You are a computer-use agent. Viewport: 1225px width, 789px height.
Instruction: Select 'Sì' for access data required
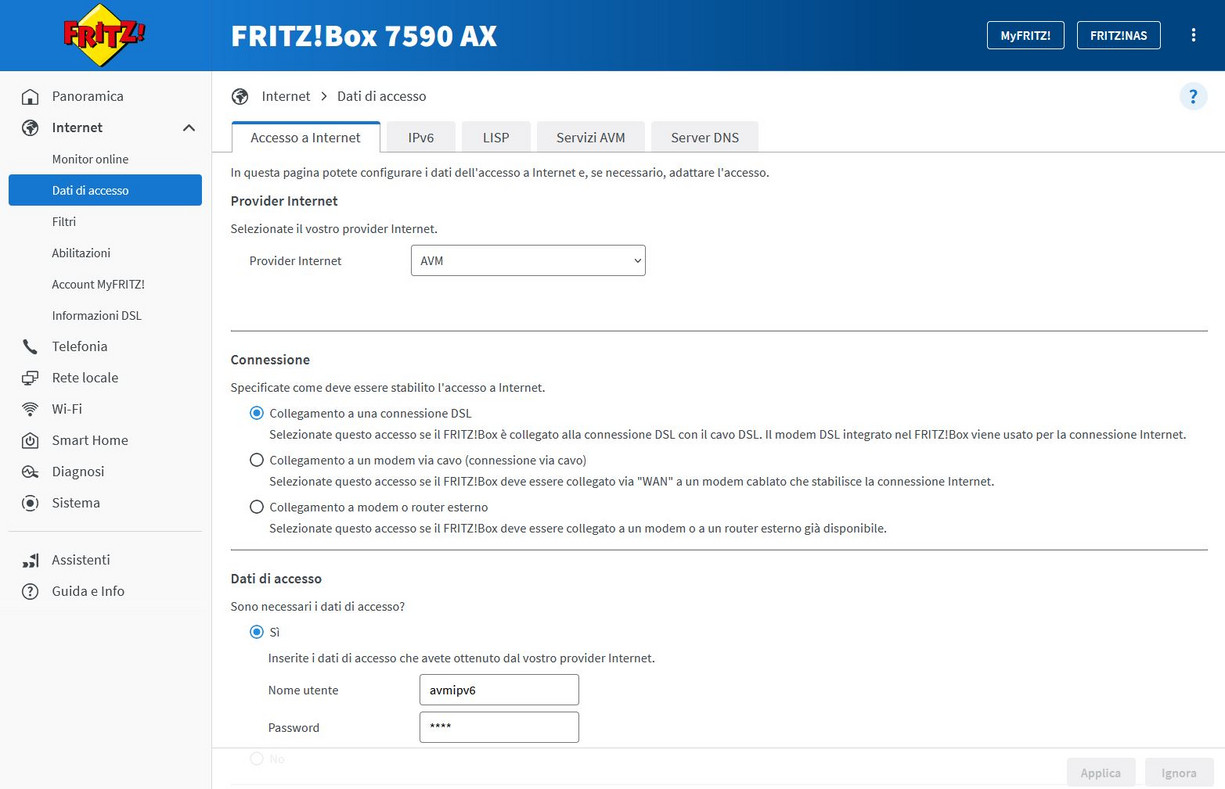pos(257,632)
